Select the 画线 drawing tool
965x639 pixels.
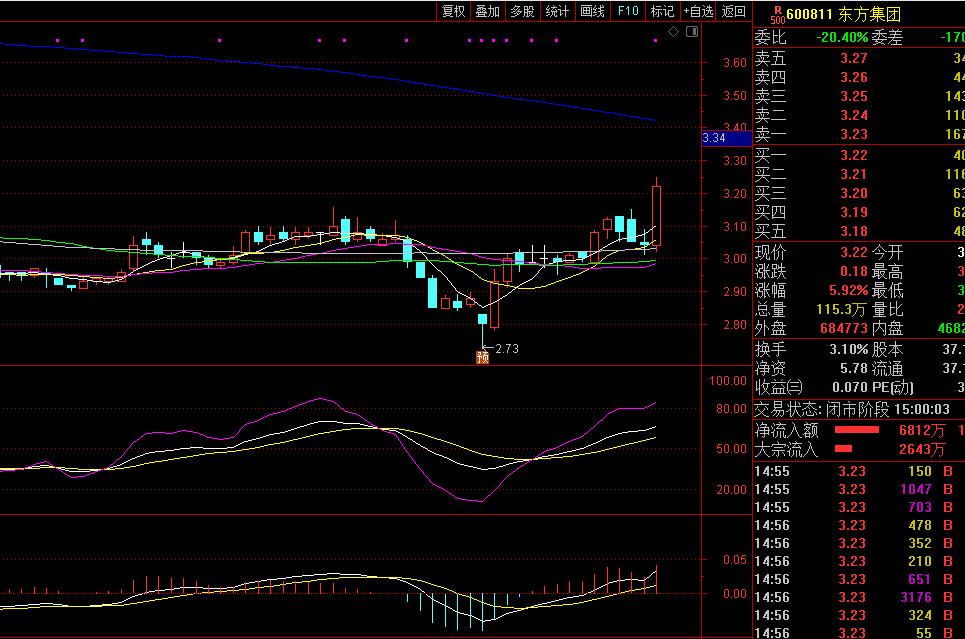tap(593, 11)
